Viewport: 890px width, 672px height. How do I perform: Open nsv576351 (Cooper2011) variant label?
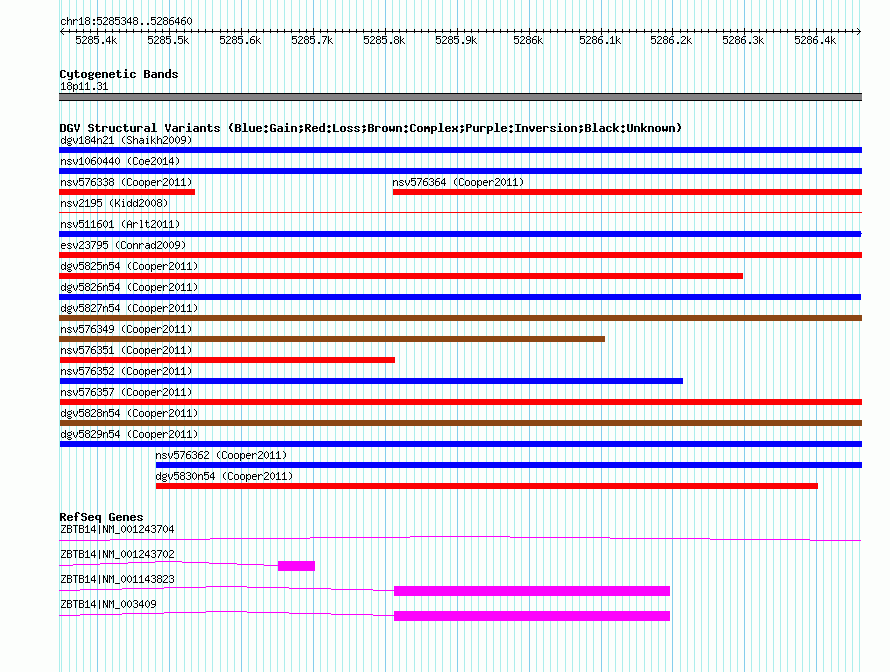click(126, 350)
